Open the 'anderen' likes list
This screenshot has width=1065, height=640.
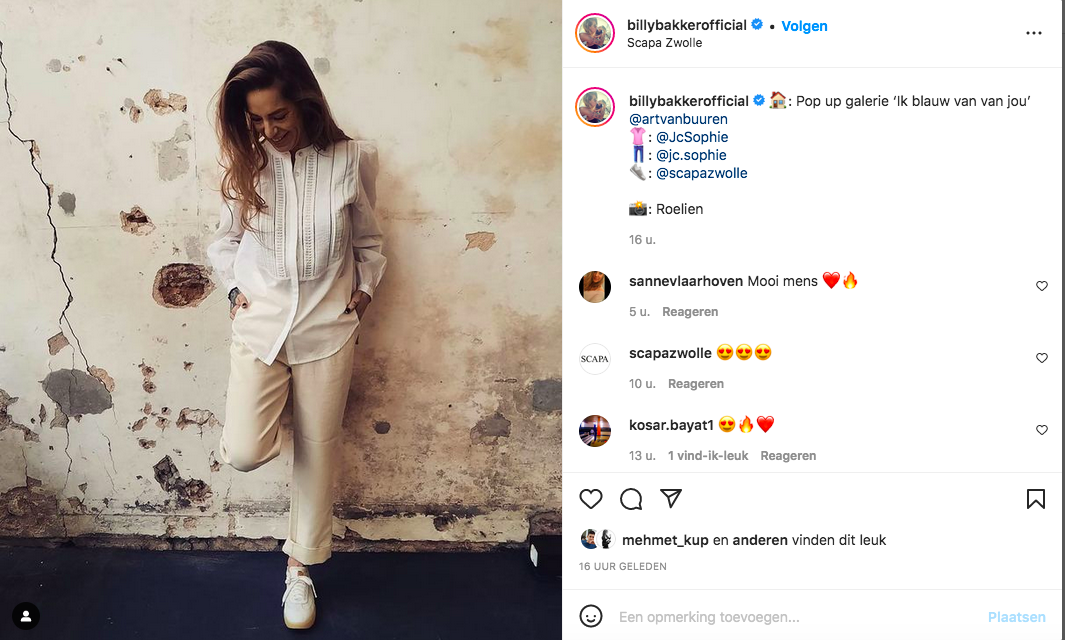pos(760,540)
